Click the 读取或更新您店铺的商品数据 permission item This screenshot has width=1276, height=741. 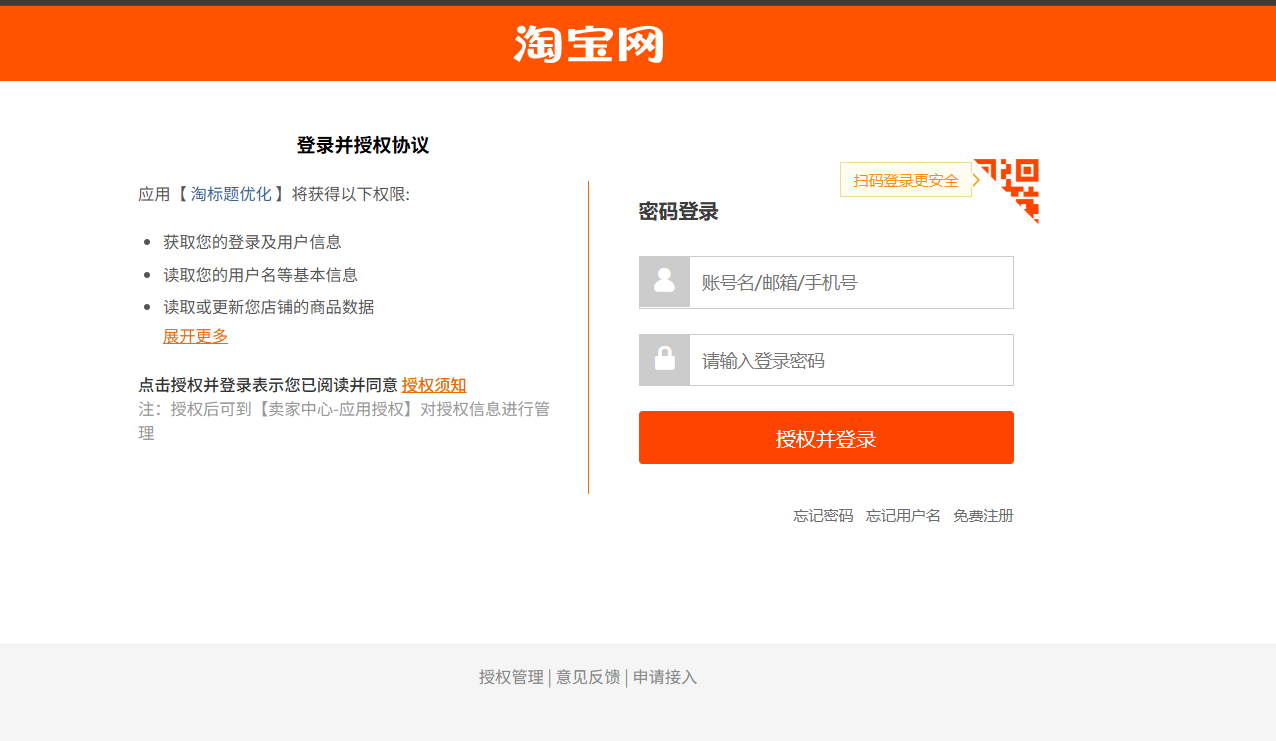(269, 307)
